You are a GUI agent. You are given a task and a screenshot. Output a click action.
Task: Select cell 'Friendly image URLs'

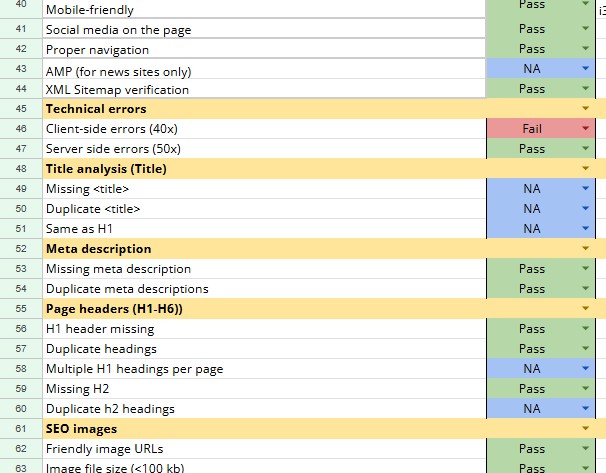pos(264,448)
